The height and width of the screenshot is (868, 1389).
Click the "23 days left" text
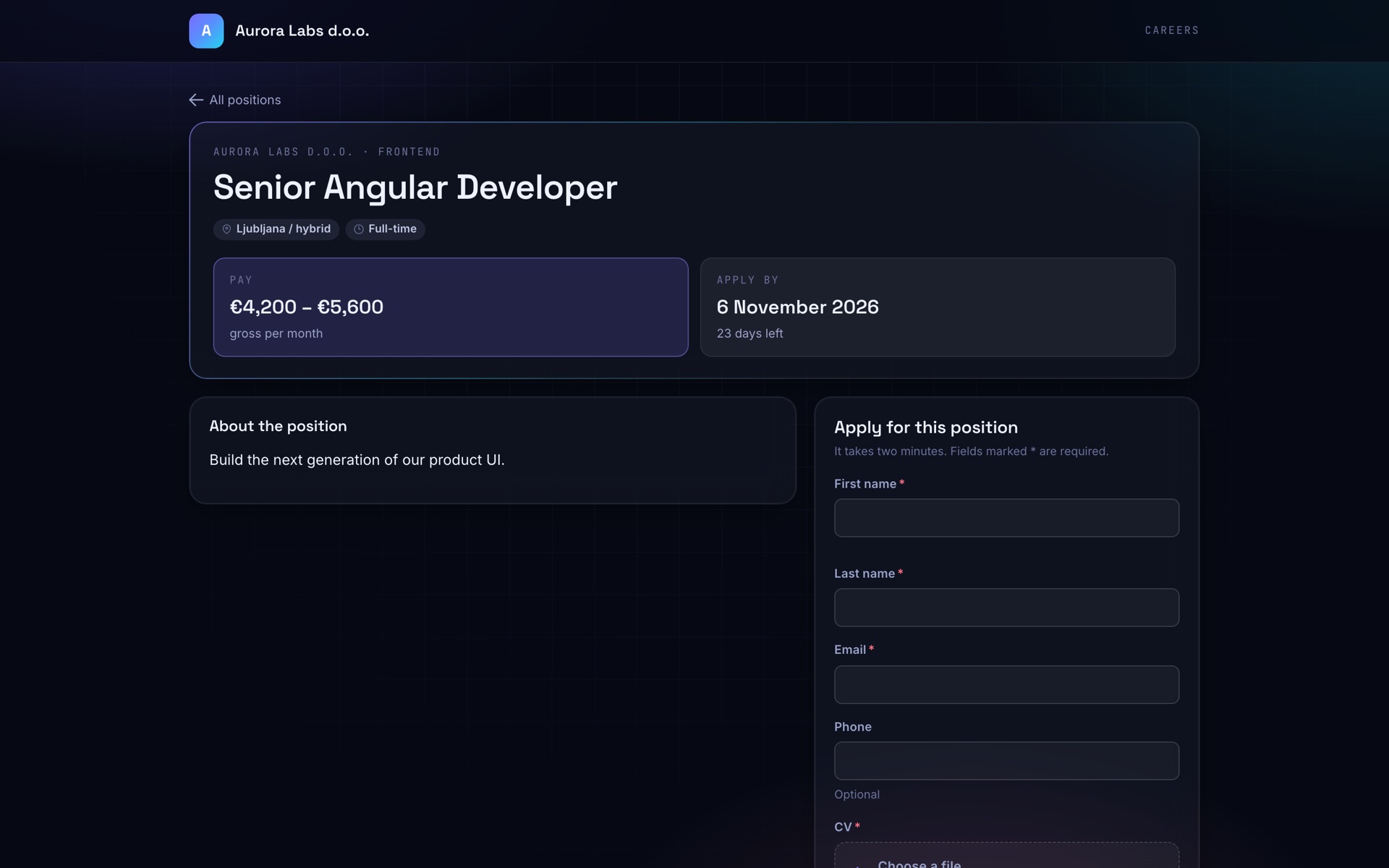click(750, 333)
